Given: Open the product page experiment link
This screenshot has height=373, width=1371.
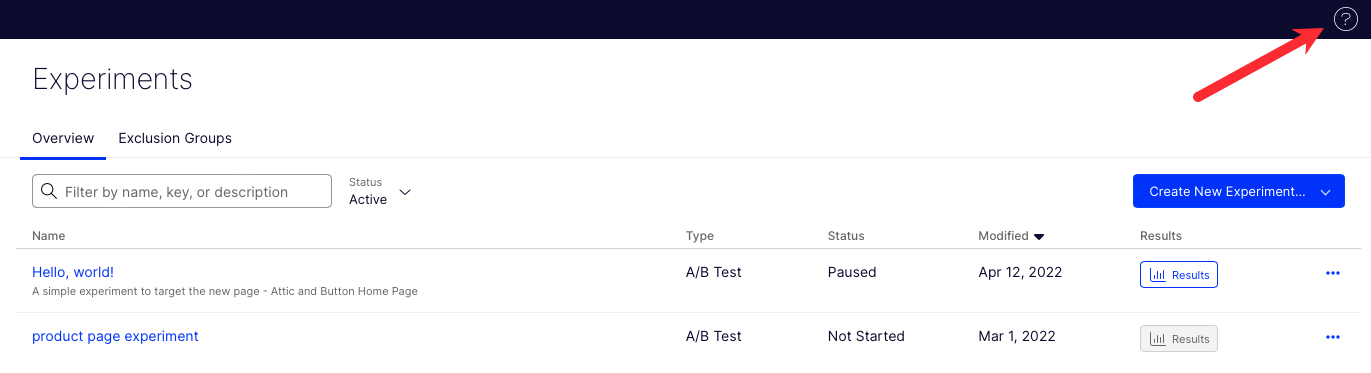Looking at the screenshot, I should pos(115,336).
